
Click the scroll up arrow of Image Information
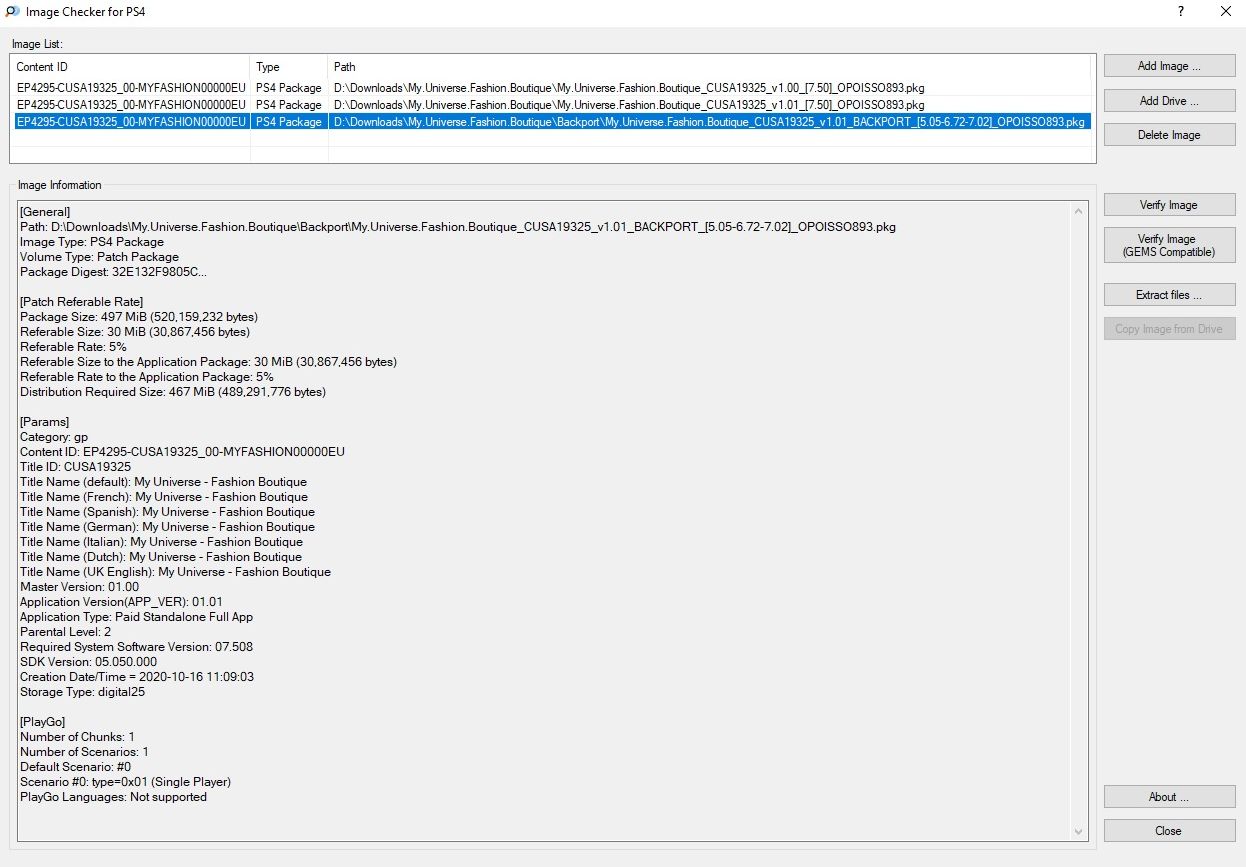click(1078, 211)
